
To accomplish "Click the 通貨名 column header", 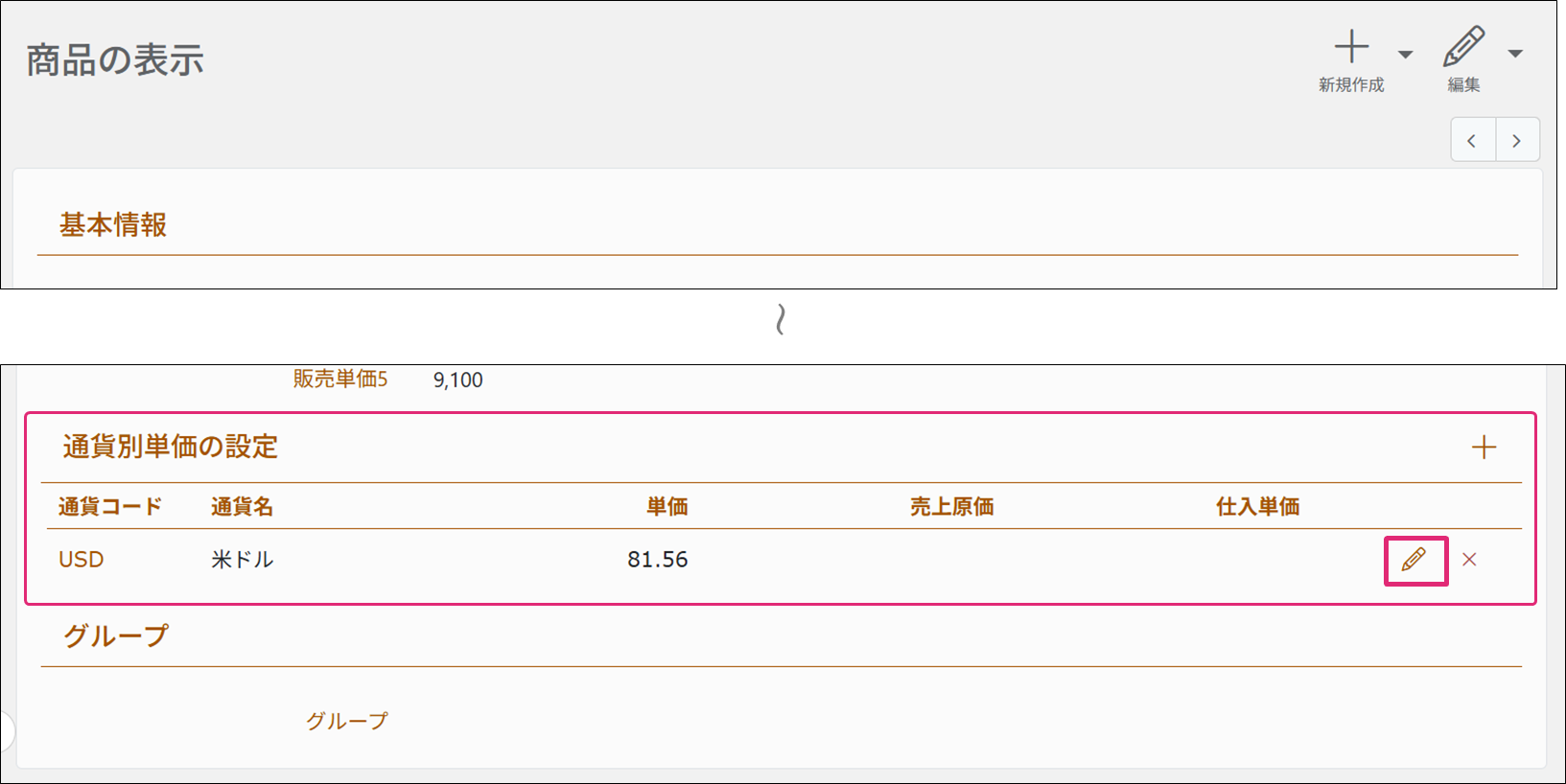I will [242, 507].
